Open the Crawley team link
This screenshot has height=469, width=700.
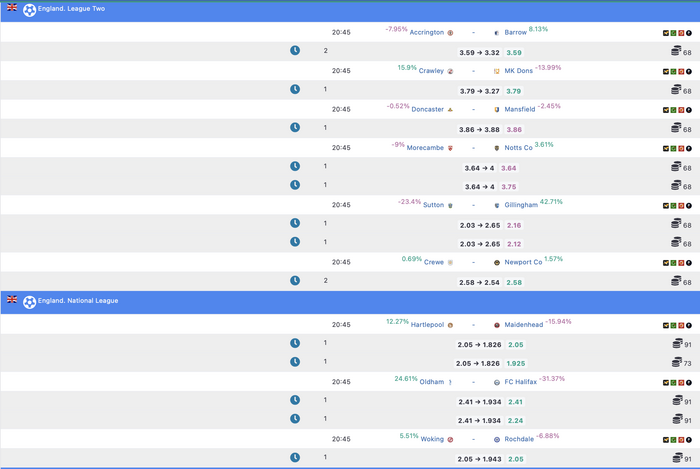pyautogui.click(x=431, y=71)
